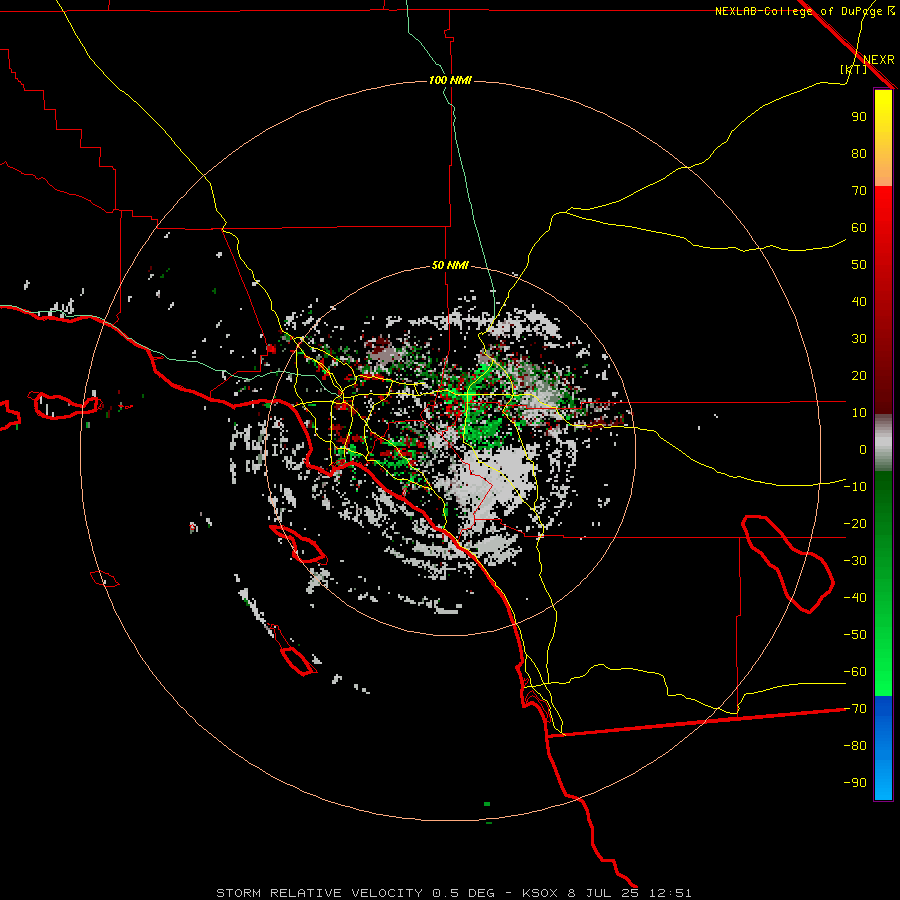Click the [KT] units label
The image size is (900, 900).
pyautogui.click(x=854, y=69)
